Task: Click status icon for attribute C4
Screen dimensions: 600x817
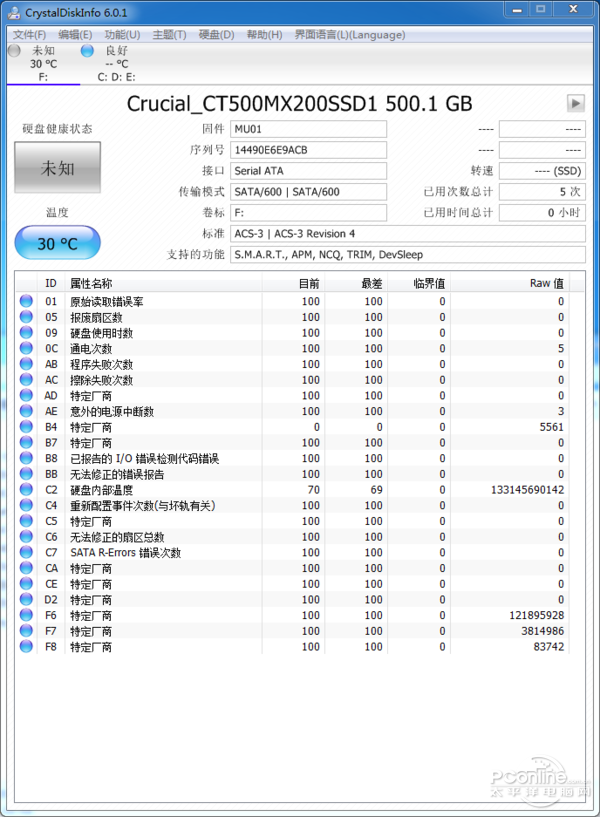Action: (x=26, y=505)
